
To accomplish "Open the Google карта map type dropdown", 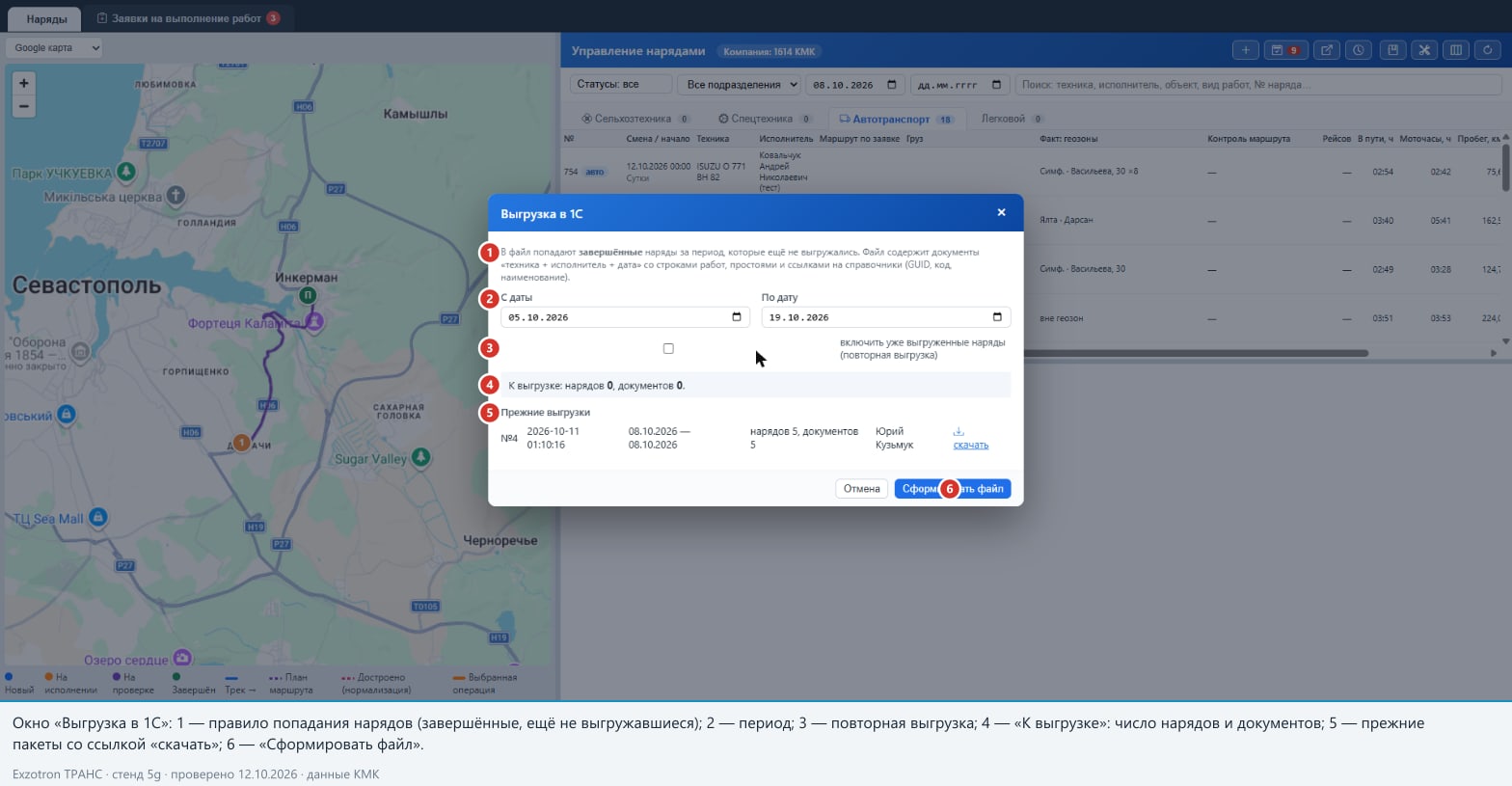I will (x=55, y=47).
